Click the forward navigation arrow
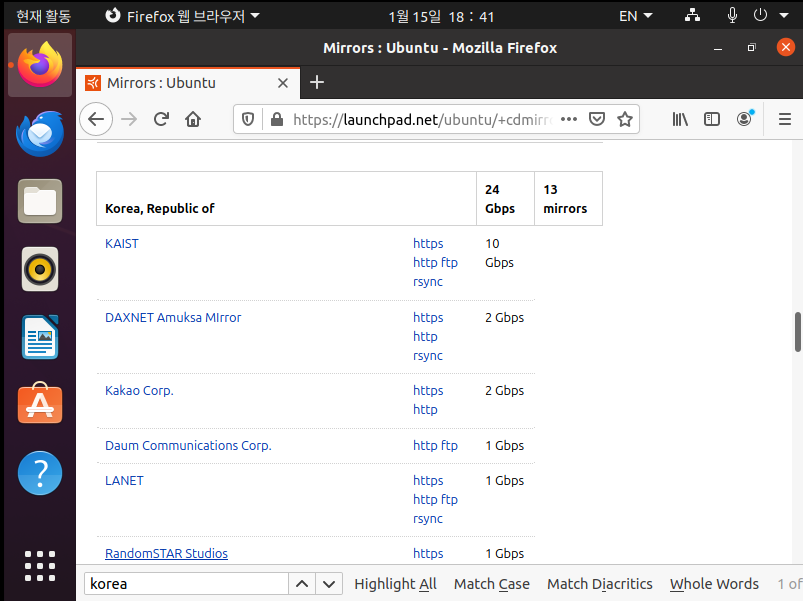Image resolution: width=803 pixels, height=601 pixels. click(x=129, y=119)
